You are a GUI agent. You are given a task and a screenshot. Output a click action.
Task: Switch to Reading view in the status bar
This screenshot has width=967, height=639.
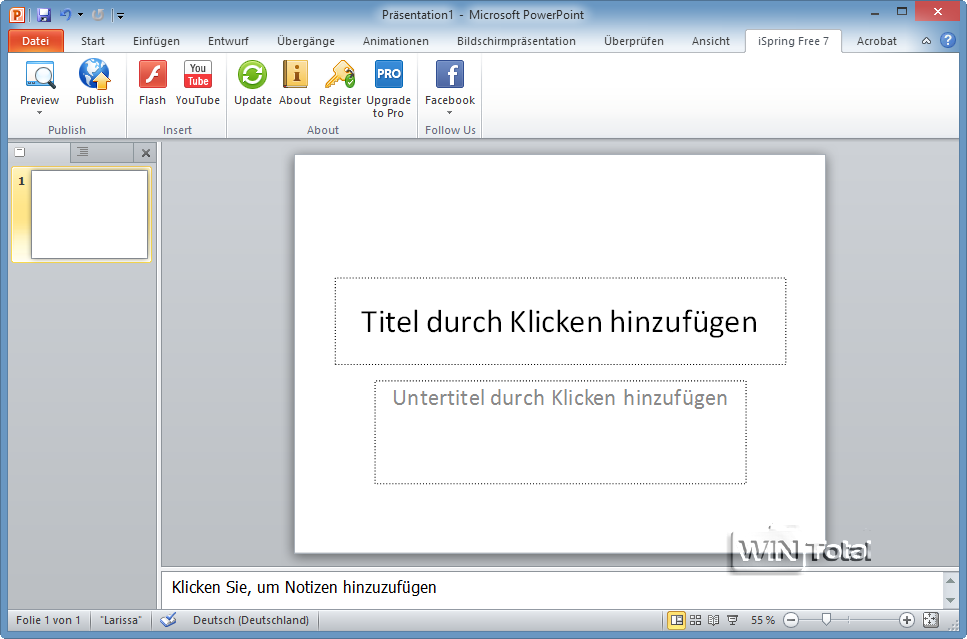point(713,620)
